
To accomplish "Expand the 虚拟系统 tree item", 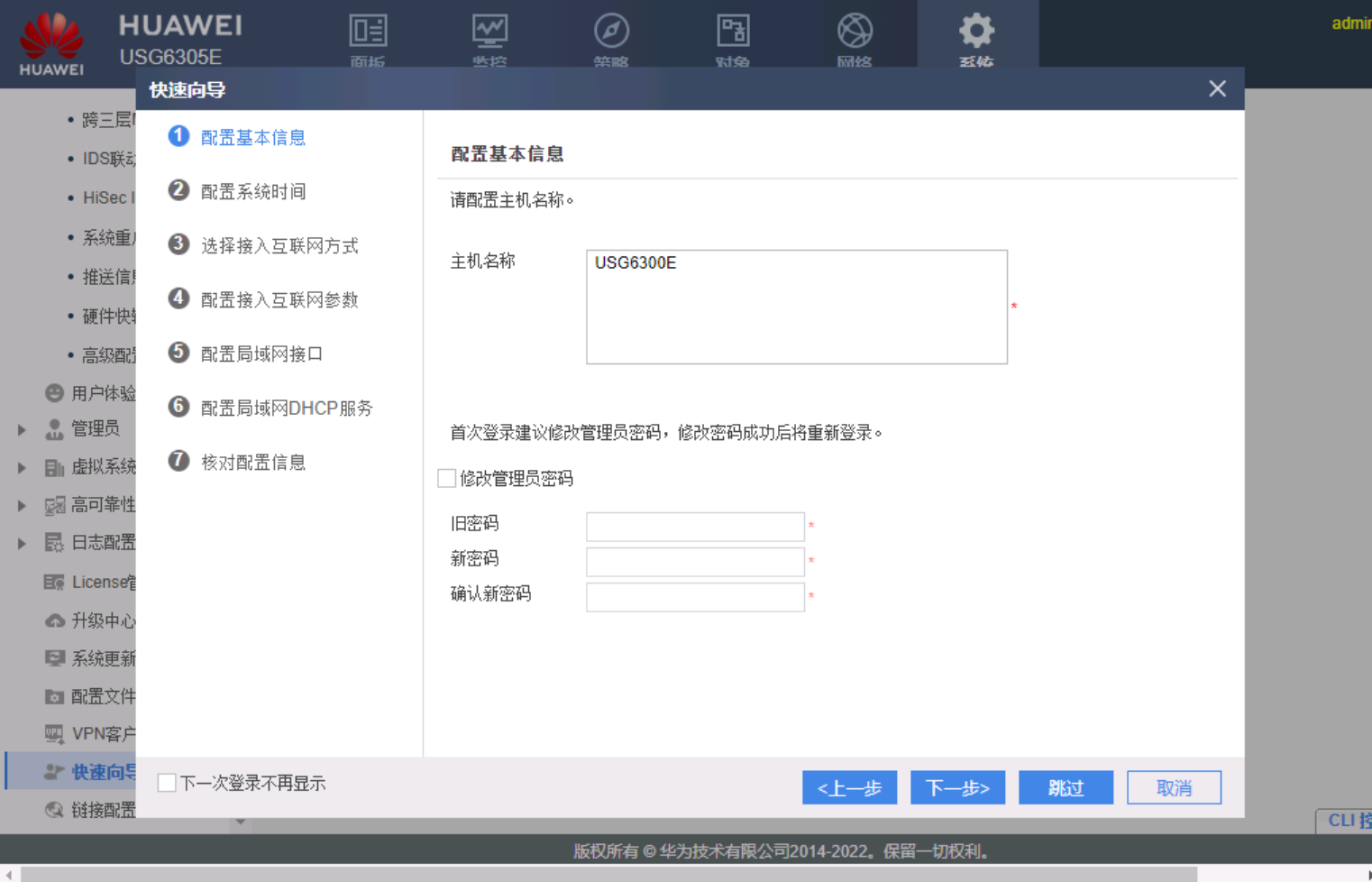I will [x=22, y=466].
